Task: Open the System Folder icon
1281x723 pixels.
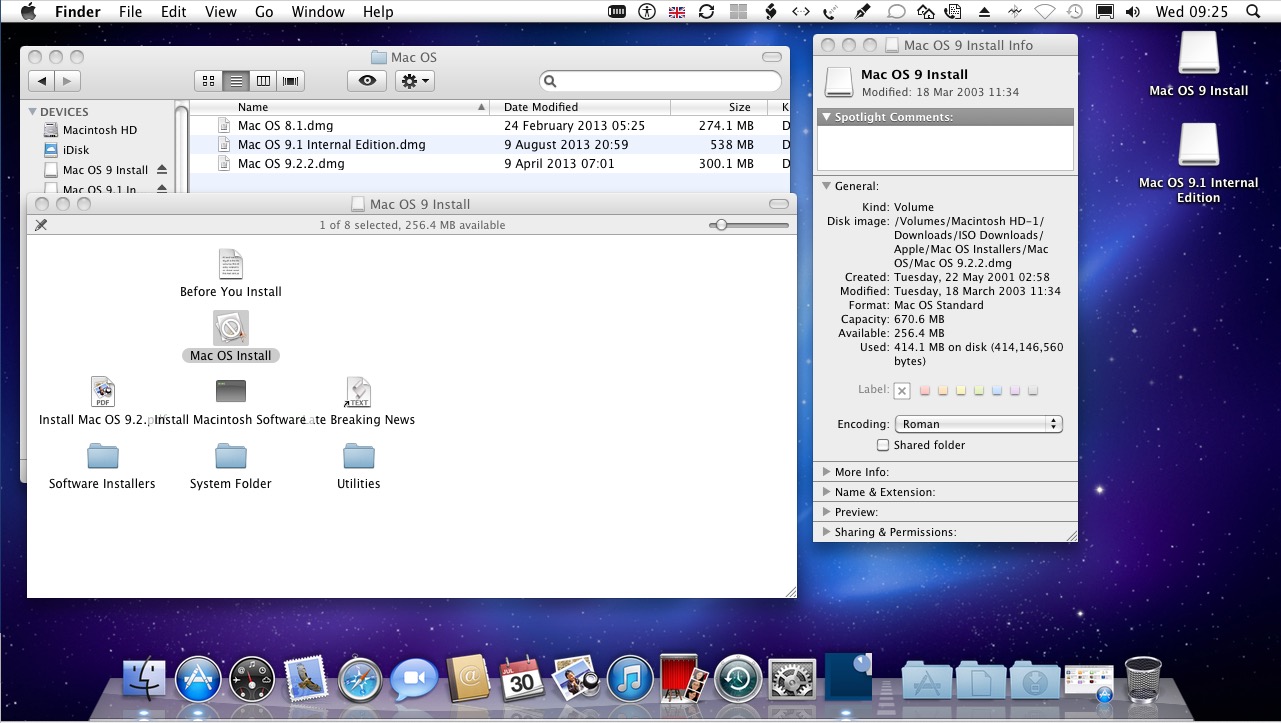Action: (x=231, y=456)
